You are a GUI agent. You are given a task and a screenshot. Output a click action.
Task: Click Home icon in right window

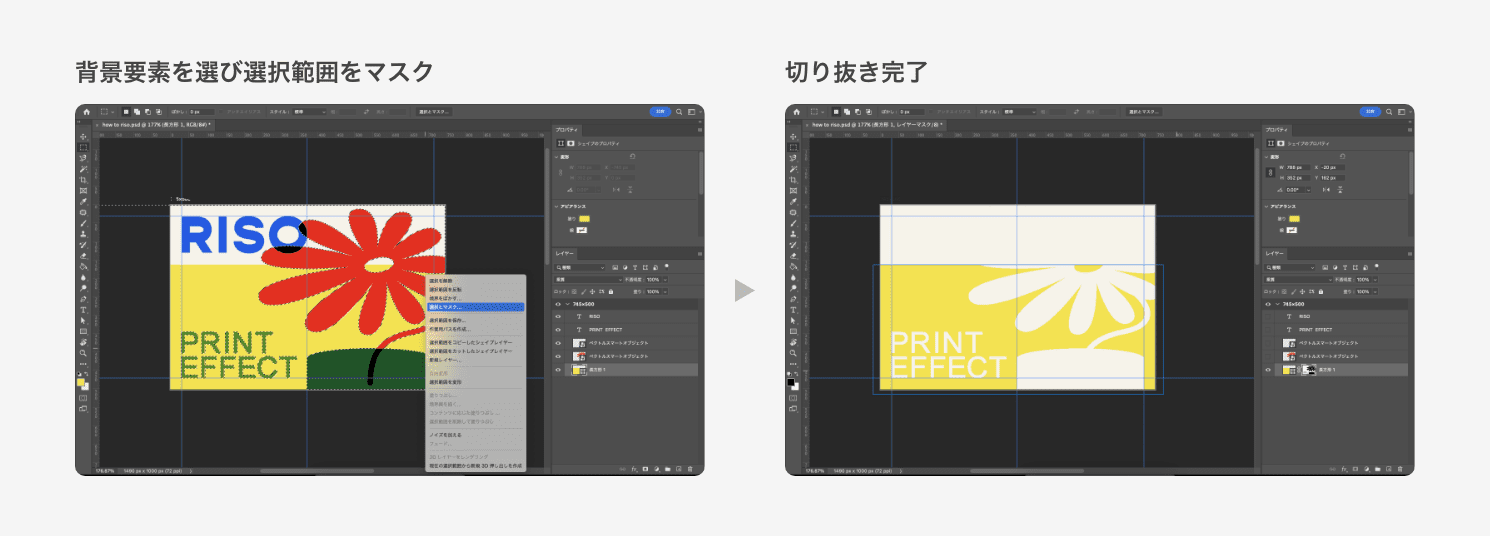796,112
